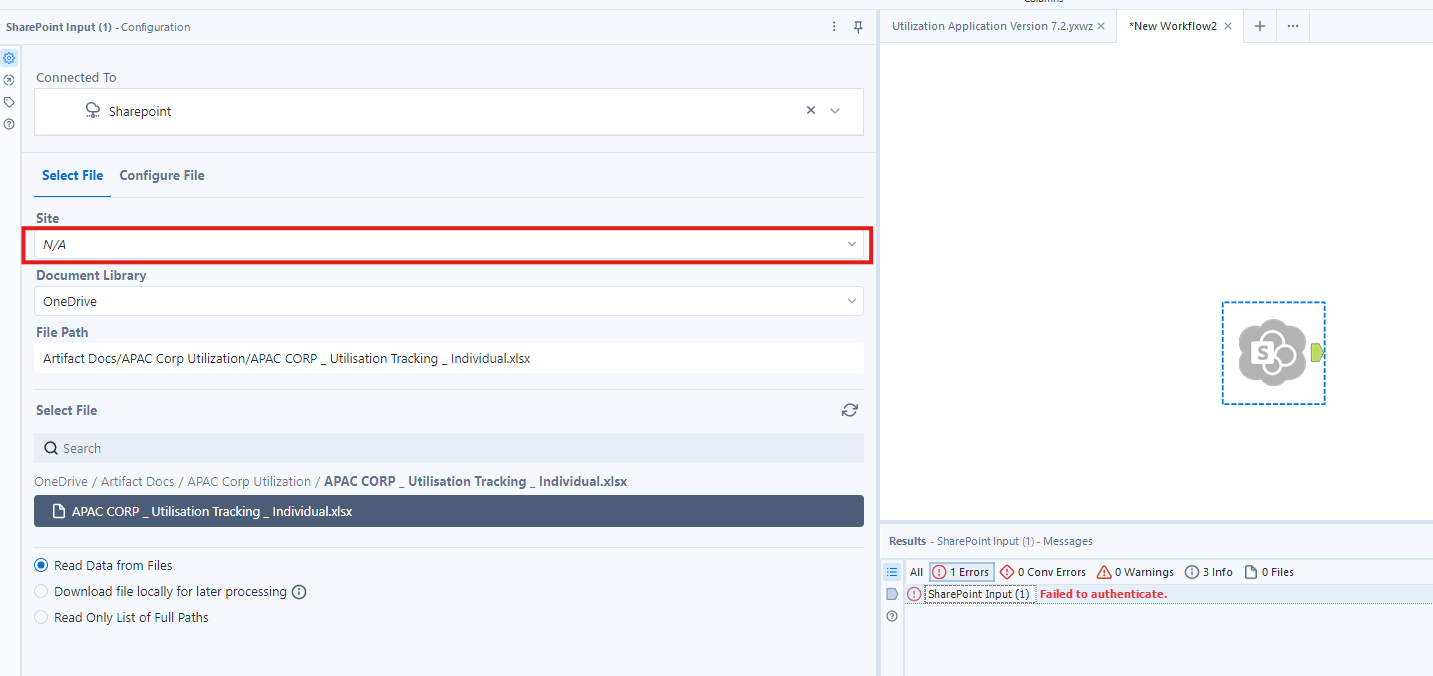The image size is (1433, 676).
Task: Select the Read Data from Files option
Action: [x=41, y=565]
